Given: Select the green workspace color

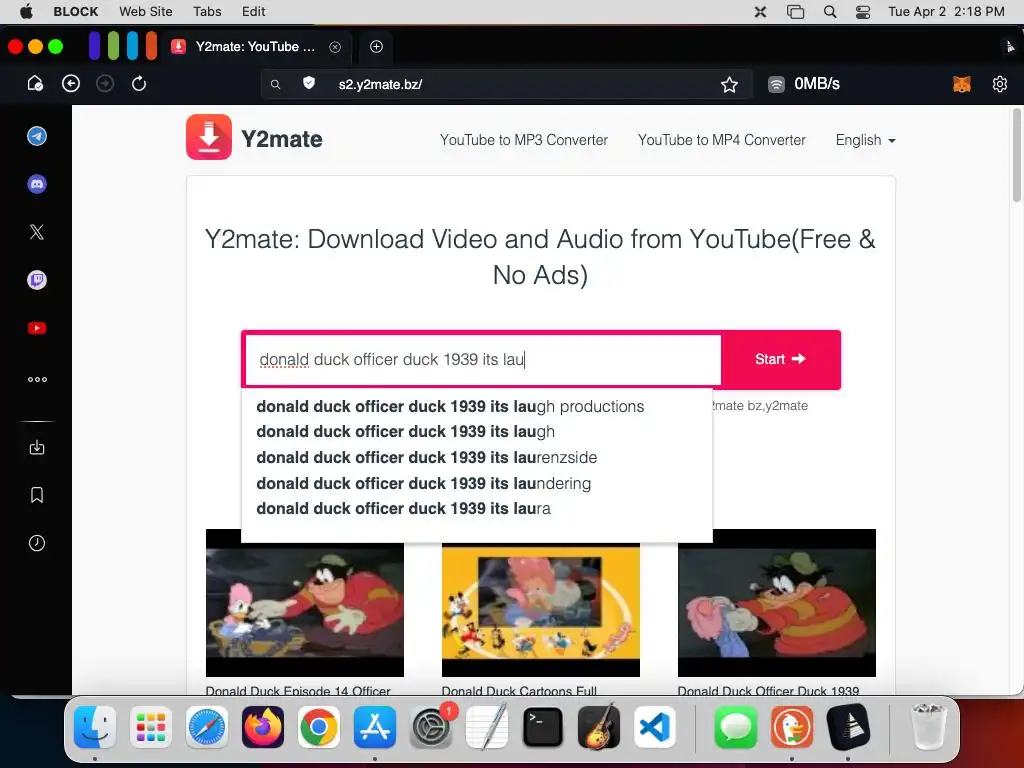Looking at the screenshot, I should [114, 46].
